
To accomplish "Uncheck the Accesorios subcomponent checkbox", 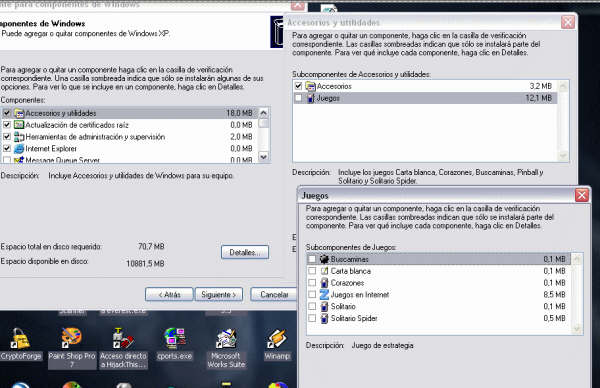I will tap(298, 86).
